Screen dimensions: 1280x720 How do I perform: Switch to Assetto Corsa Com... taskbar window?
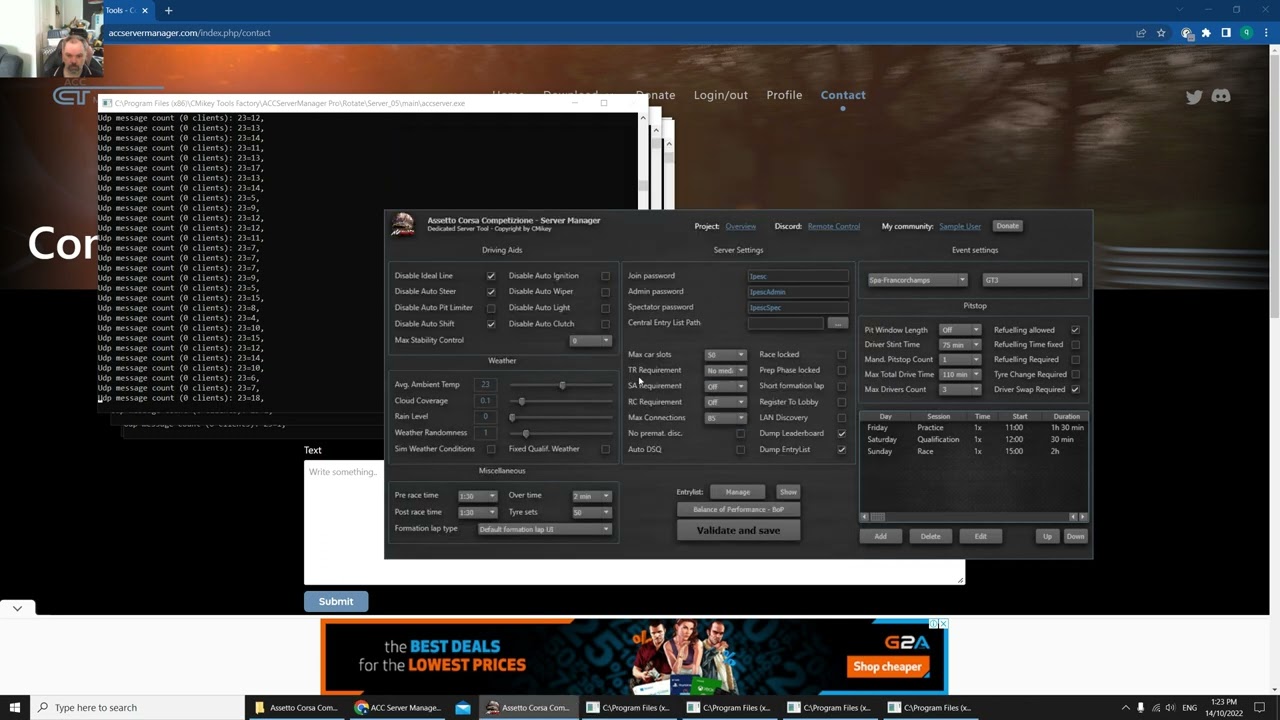(527, 707)
